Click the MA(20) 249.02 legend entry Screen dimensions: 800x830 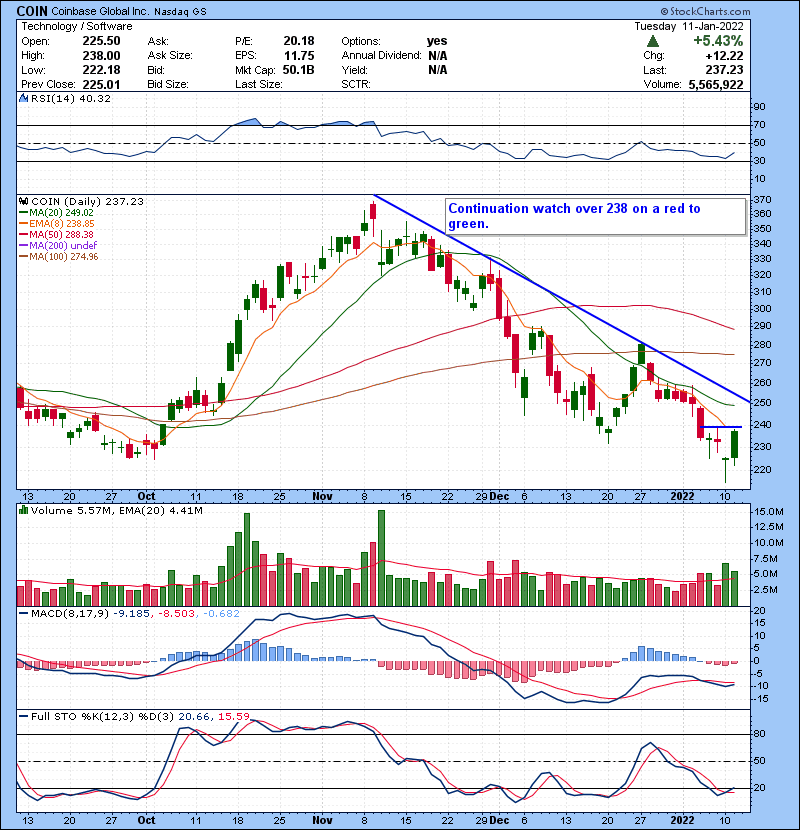click(56, 213)
